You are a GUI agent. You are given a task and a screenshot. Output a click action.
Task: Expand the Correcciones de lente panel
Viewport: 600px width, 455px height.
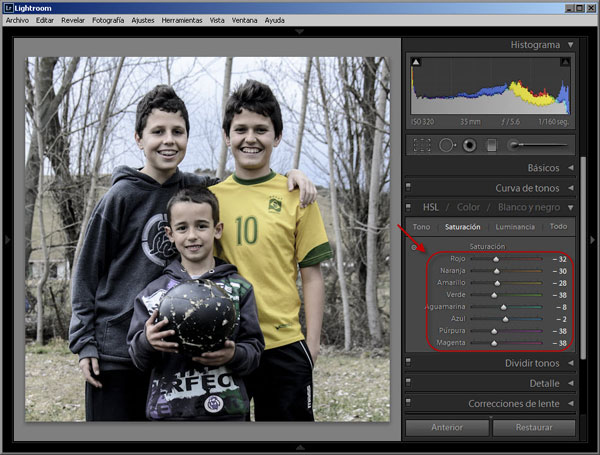(x=571, y=403)
